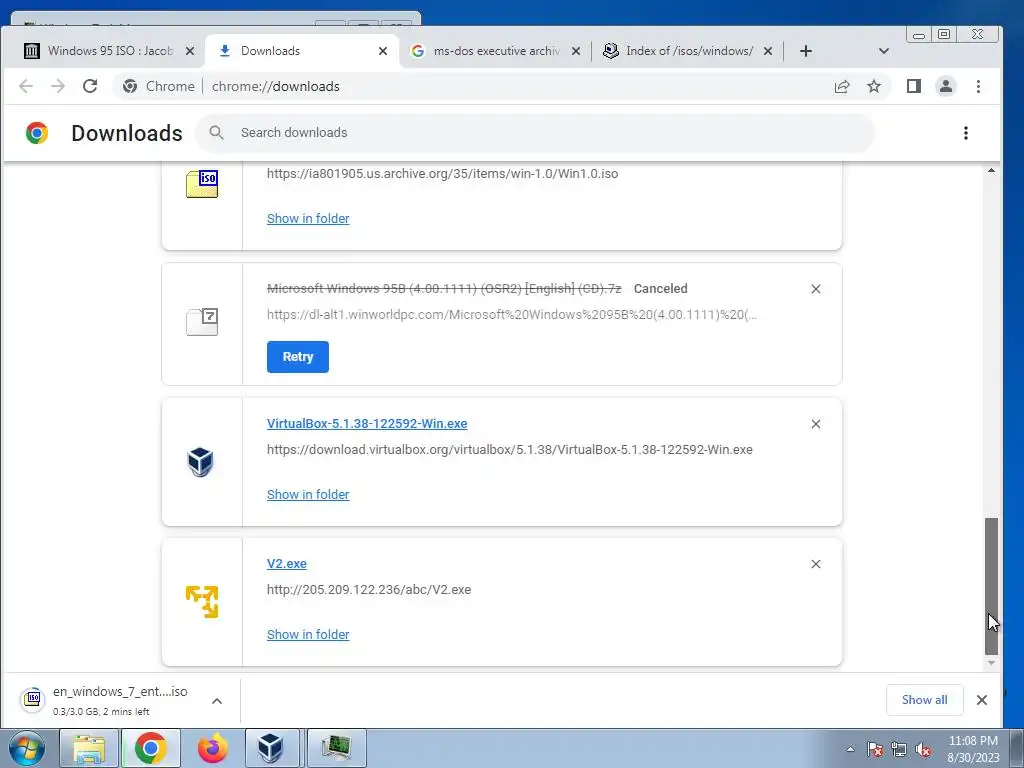Open a new tab with plus button

[806, 51]
